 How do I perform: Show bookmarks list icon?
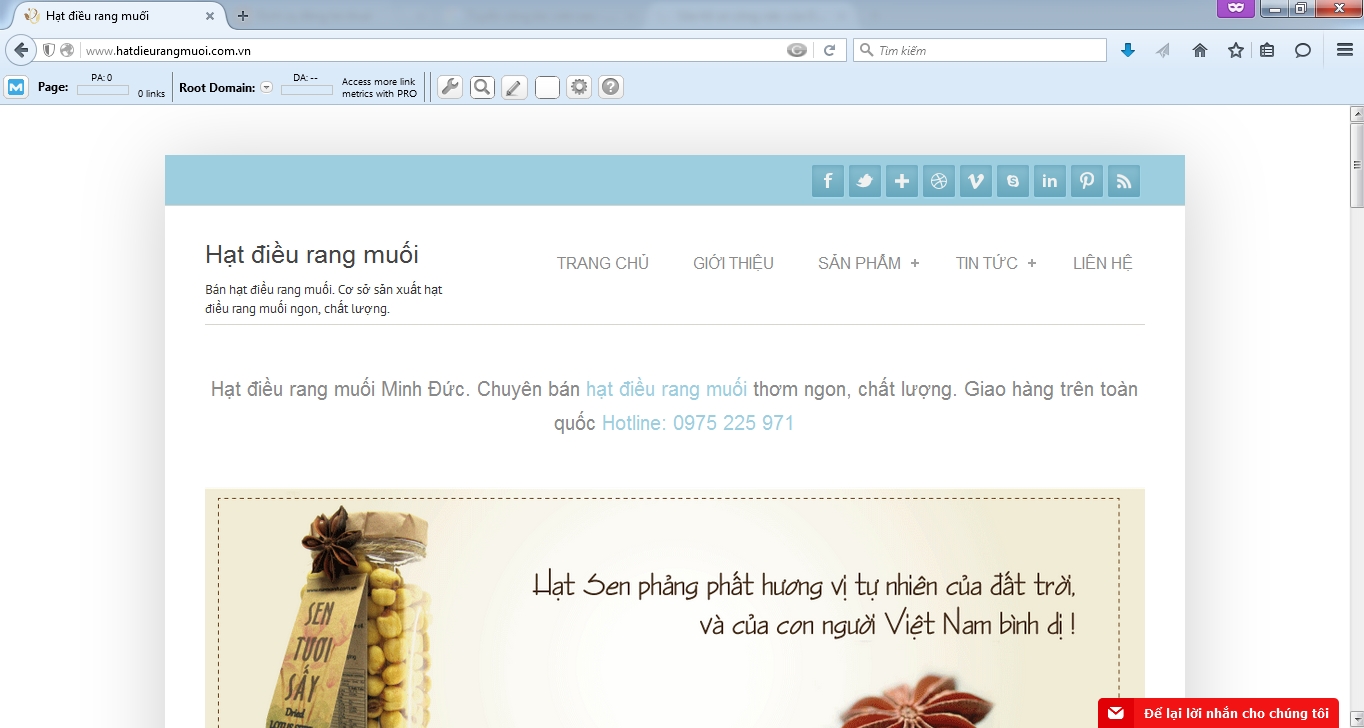point(1267,50)
